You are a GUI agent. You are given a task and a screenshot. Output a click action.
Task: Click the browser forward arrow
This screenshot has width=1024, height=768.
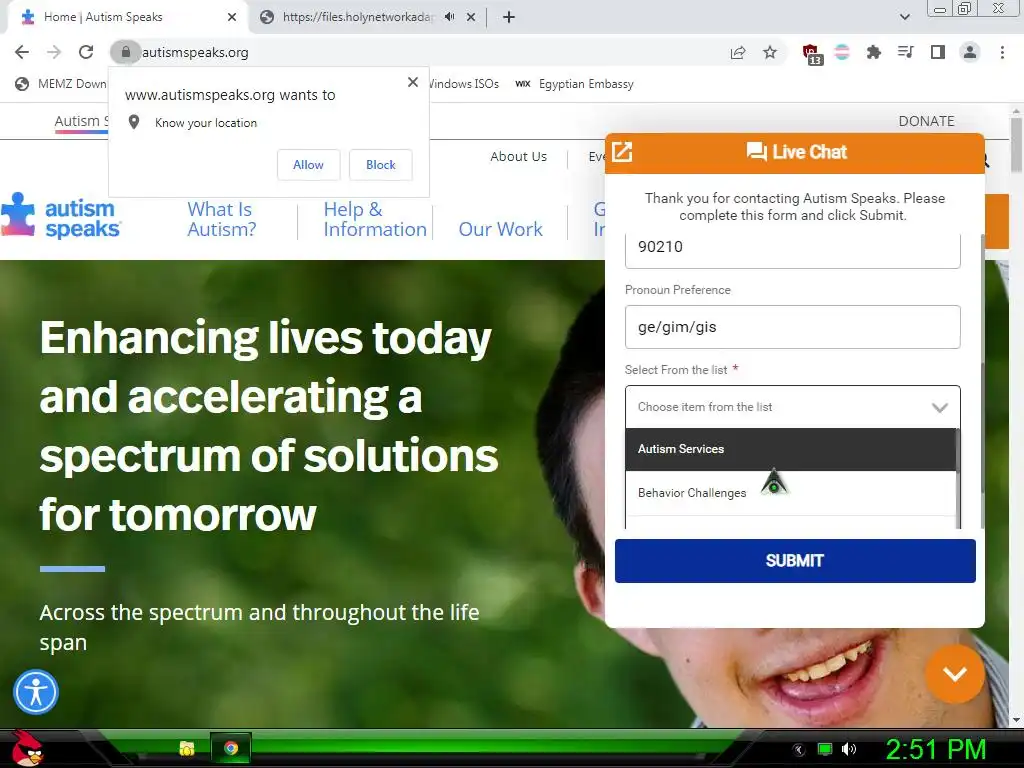[54, 52]
